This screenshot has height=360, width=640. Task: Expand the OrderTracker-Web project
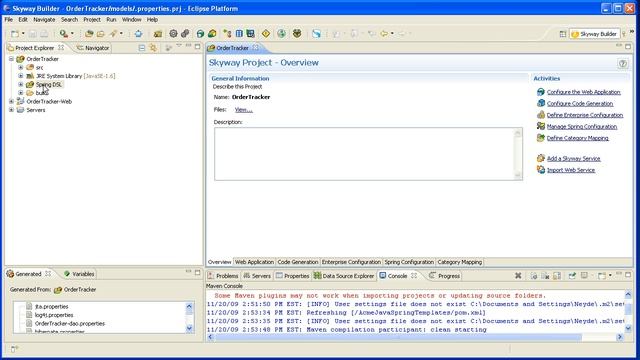pos(11,101)
